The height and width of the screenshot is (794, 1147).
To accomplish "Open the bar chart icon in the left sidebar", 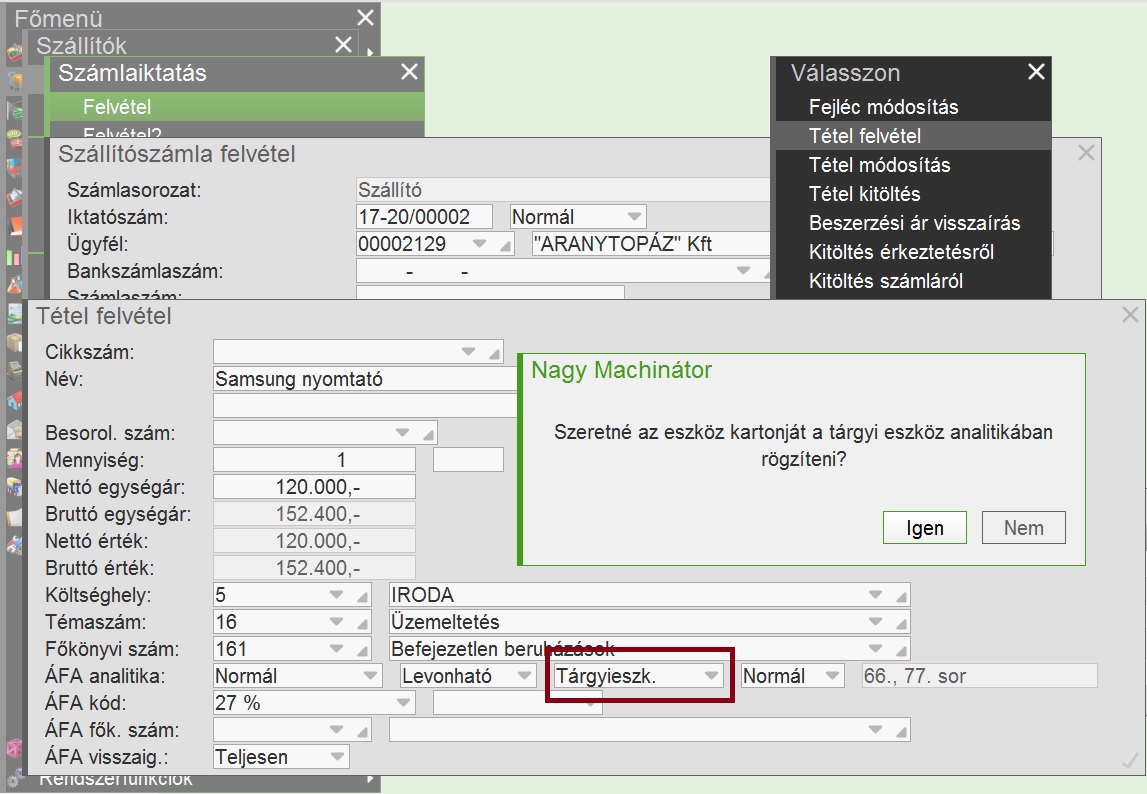I will (14, 257).
